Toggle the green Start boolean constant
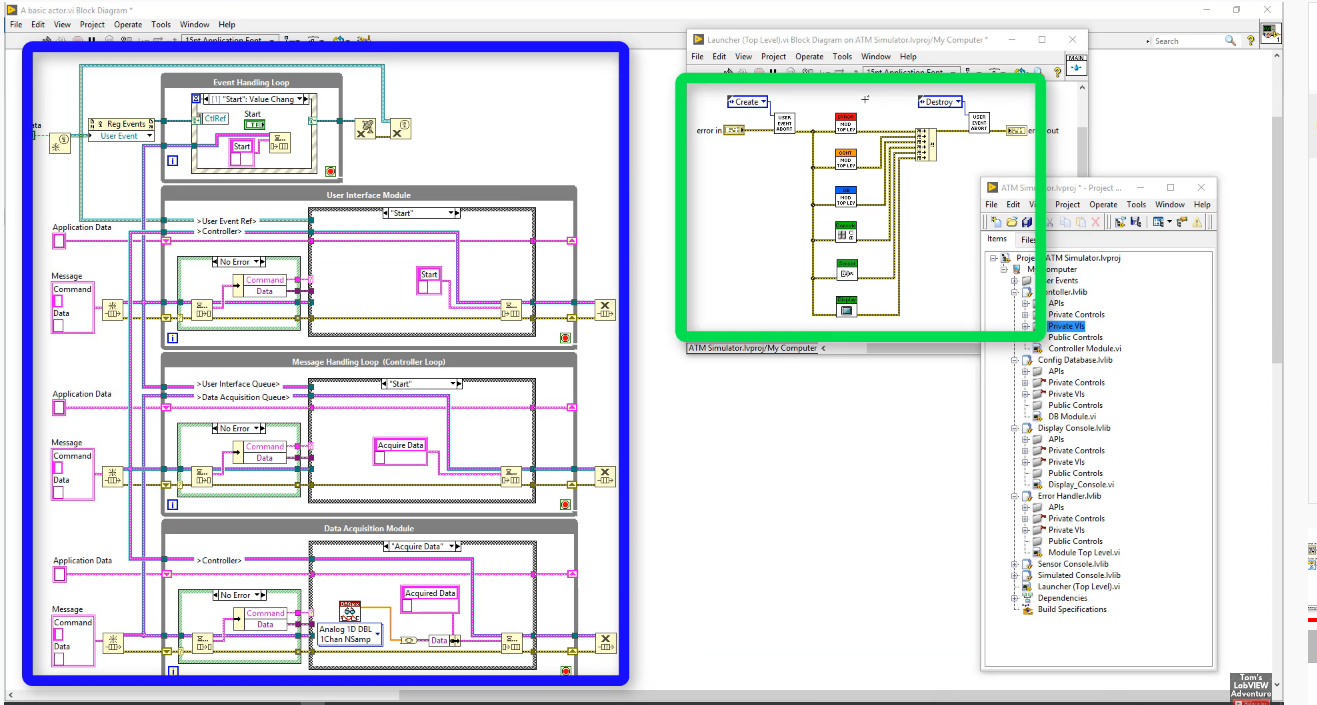 [x=254, y=124]
